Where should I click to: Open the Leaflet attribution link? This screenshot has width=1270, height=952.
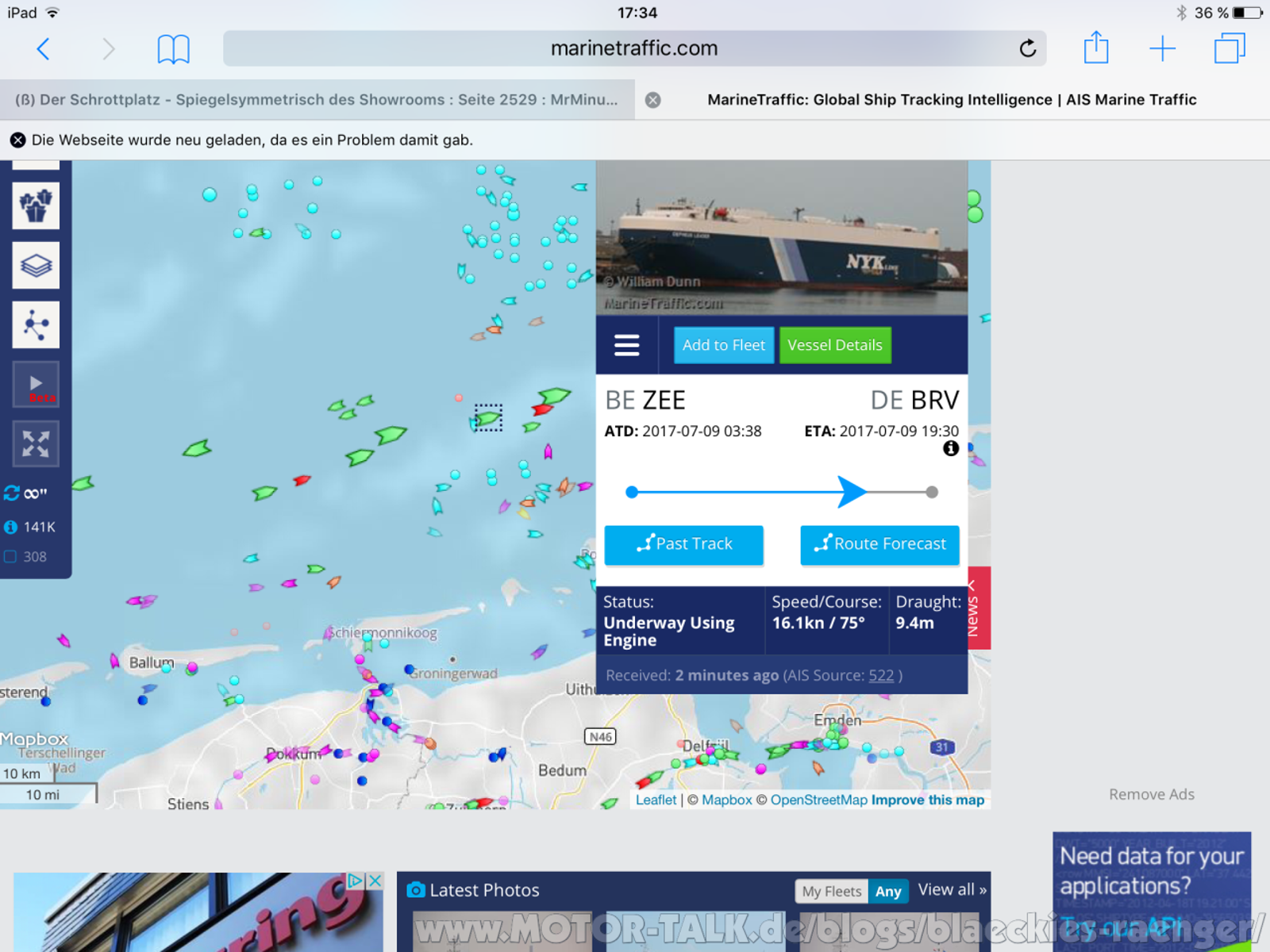point(656,800)
